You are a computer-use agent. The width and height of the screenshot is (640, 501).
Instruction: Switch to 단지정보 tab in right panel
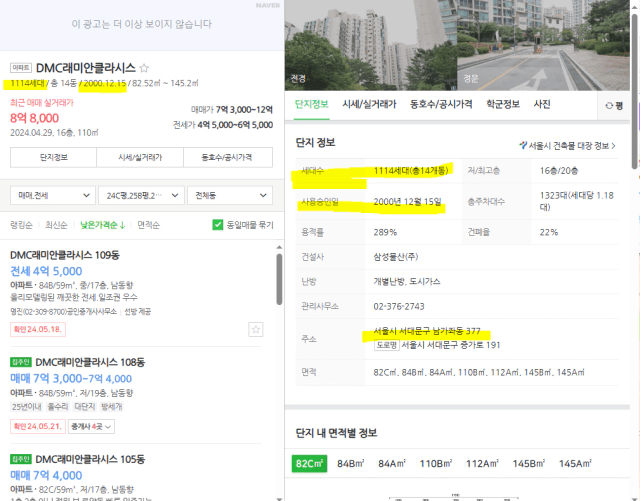click(311, 104)
